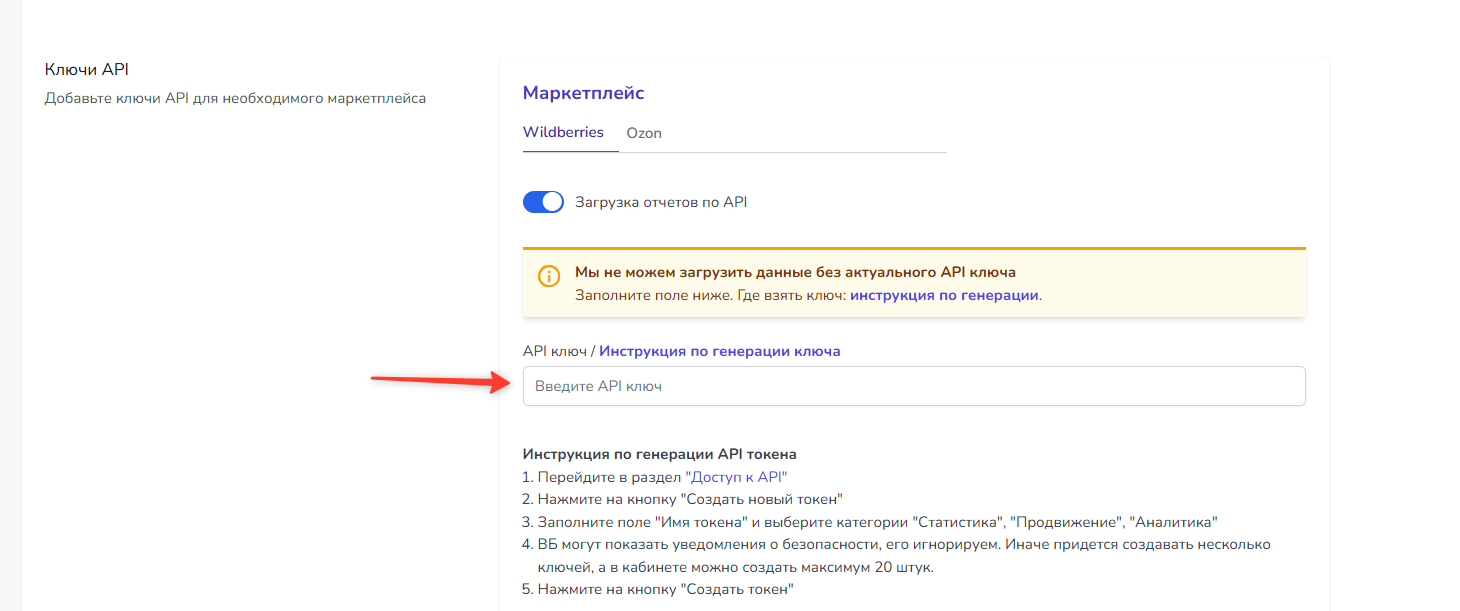Viewport: 1460px width, 611px height.
Task: Follow the "Доступ к API" link
Action: click(x=743, y=477)
